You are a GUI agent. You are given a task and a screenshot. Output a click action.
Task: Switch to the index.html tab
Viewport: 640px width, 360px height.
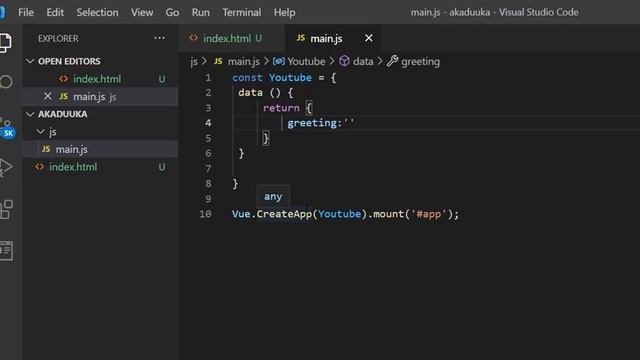click(231, 38)
